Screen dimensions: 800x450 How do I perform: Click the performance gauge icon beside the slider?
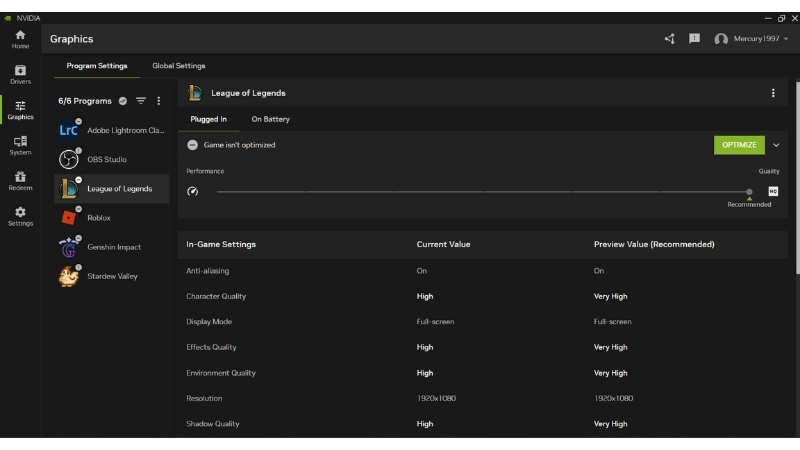(x=193, y=191)
